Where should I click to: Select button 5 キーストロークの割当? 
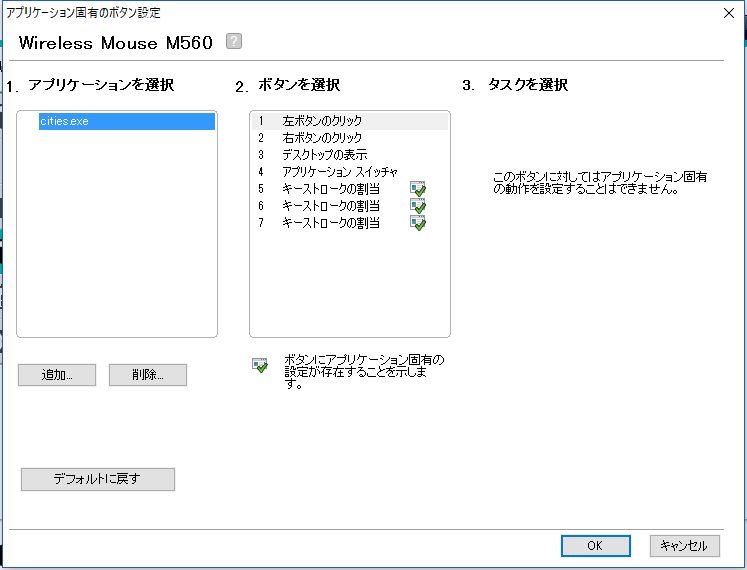click(350, 189)
